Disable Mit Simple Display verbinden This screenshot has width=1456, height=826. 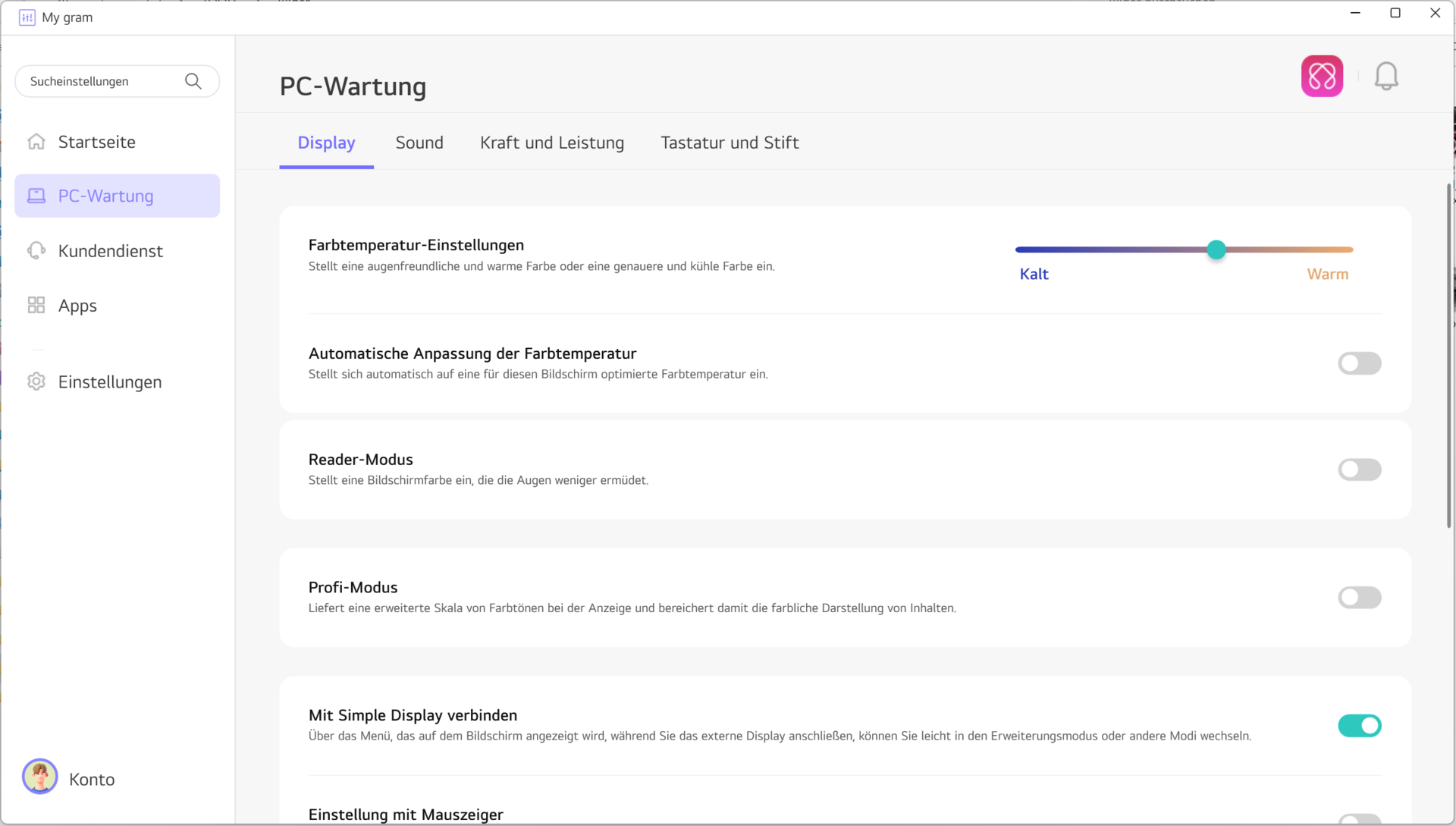click(1359, 726)
